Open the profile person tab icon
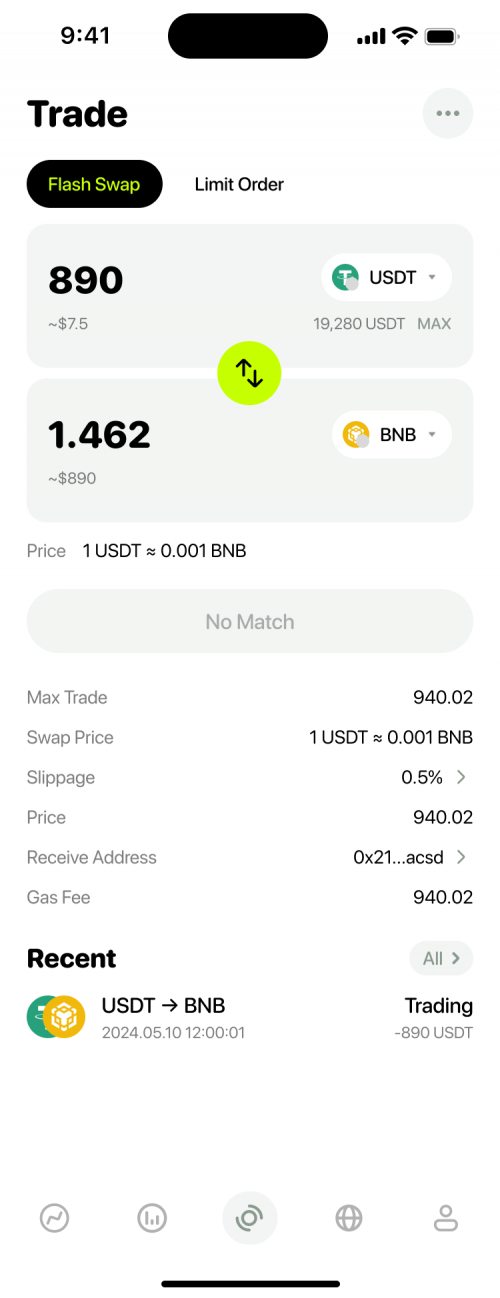 [445, 1217]
